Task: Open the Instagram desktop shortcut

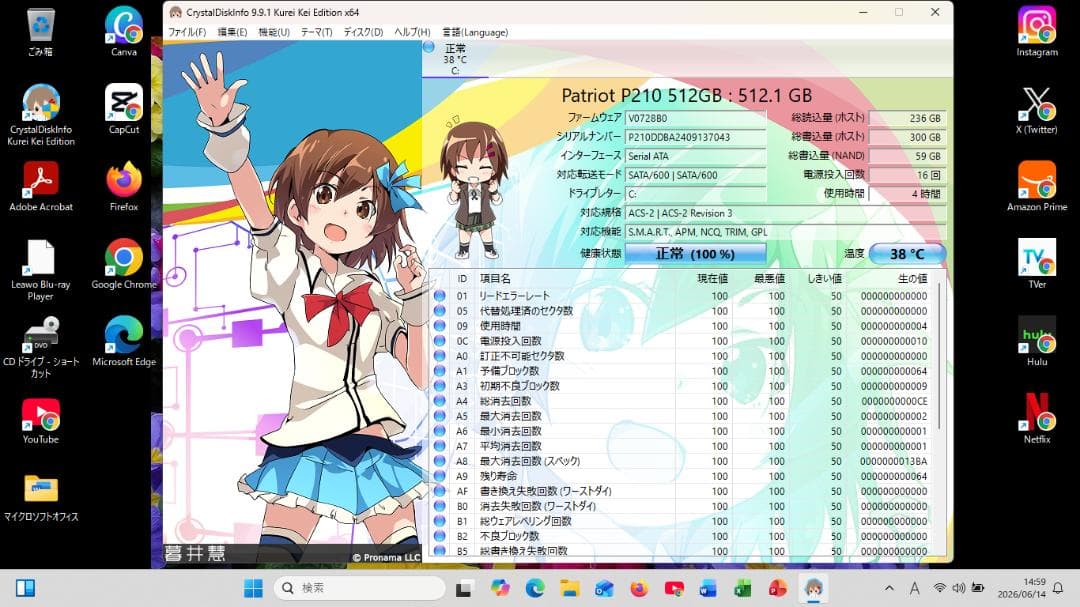Action: tap(1037, 30)
